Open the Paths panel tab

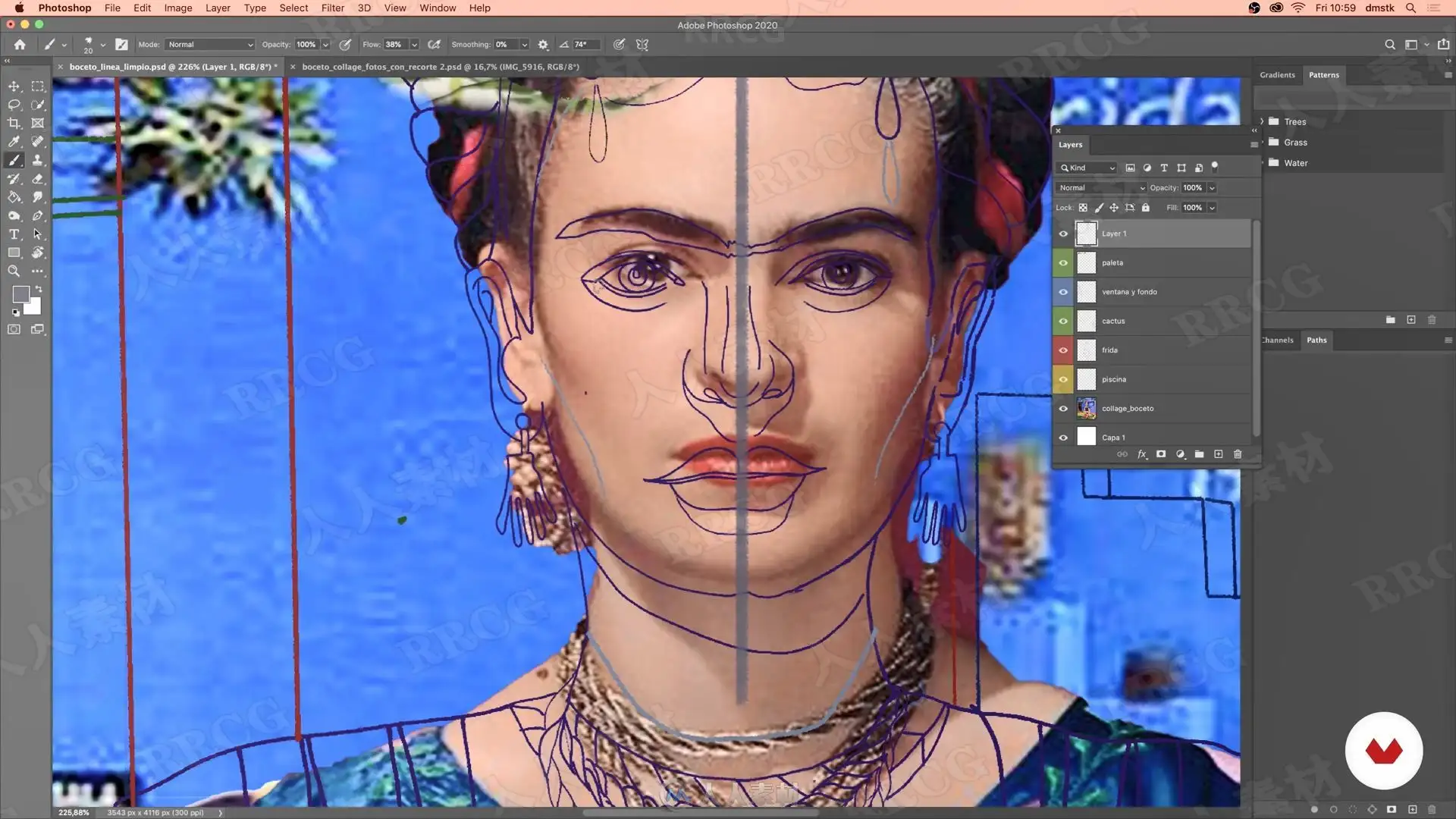1316,340
